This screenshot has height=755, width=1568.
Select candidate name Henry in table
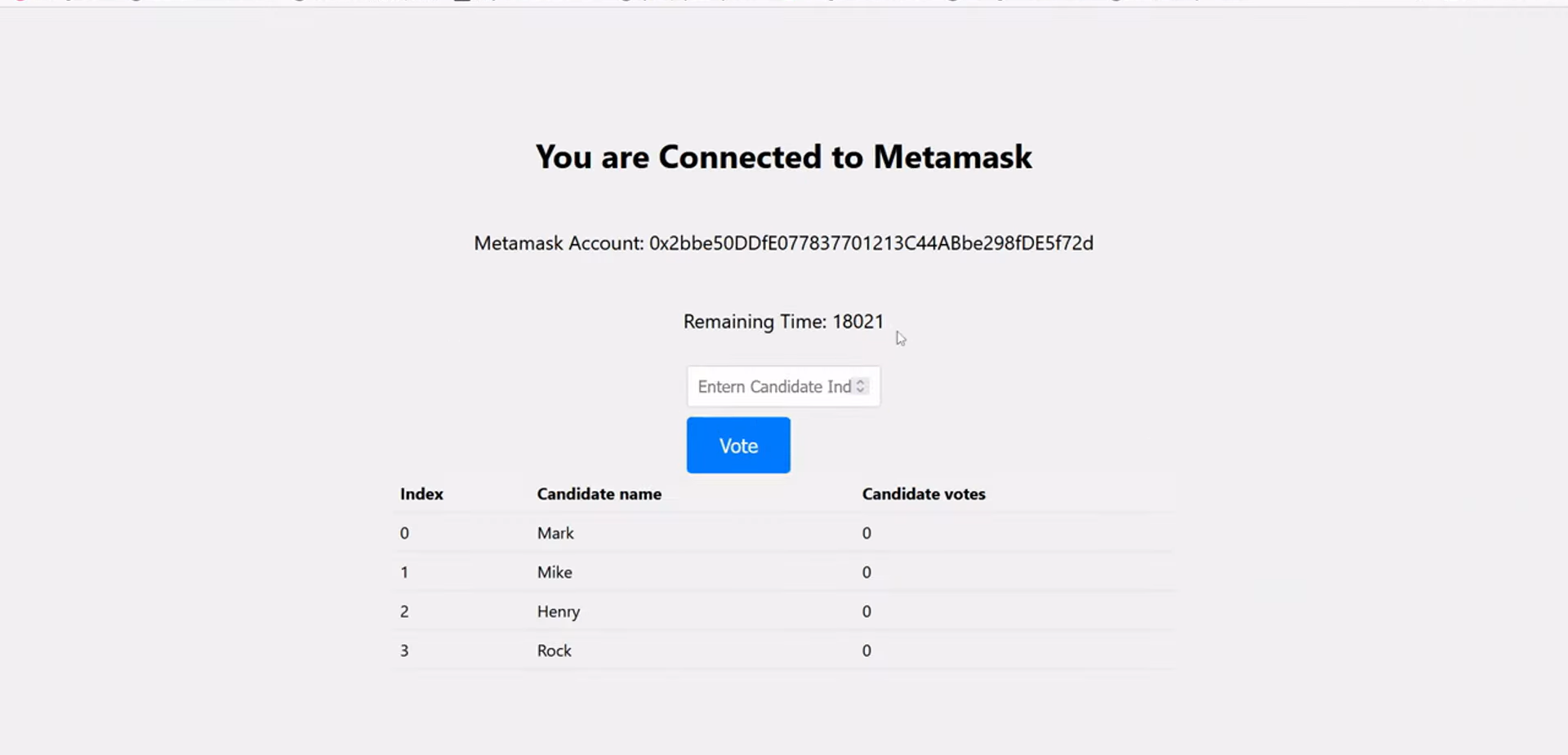(559, 612)
